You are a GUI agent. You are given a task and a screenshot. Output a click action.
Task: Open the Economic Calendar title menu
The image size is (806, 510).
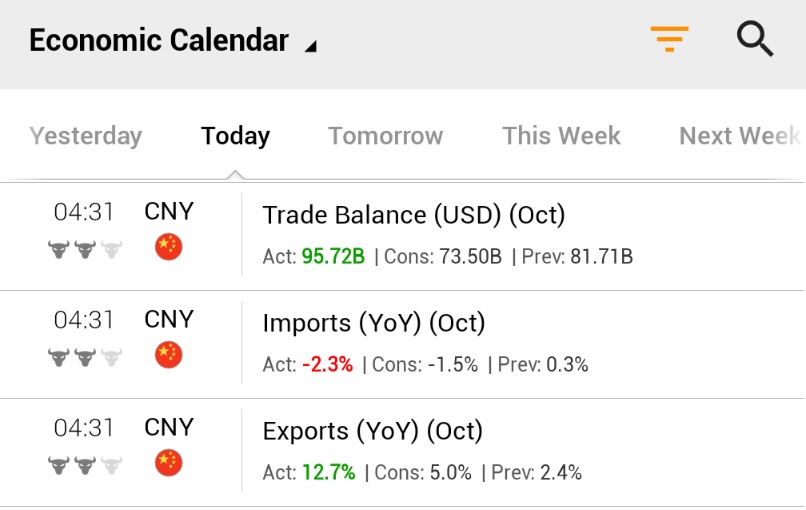point(159,40)
